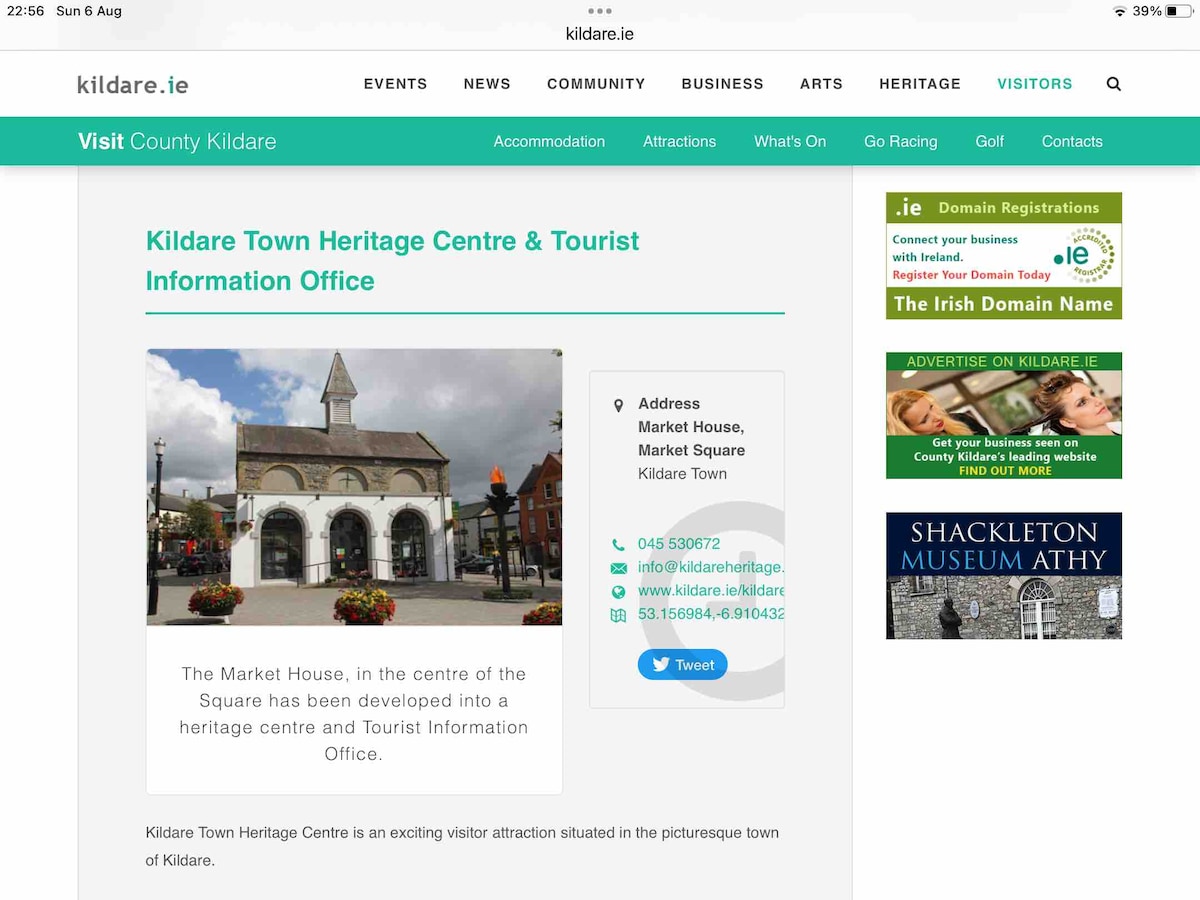Open the Community menu

pyautogui.click(x=596, y=84)
